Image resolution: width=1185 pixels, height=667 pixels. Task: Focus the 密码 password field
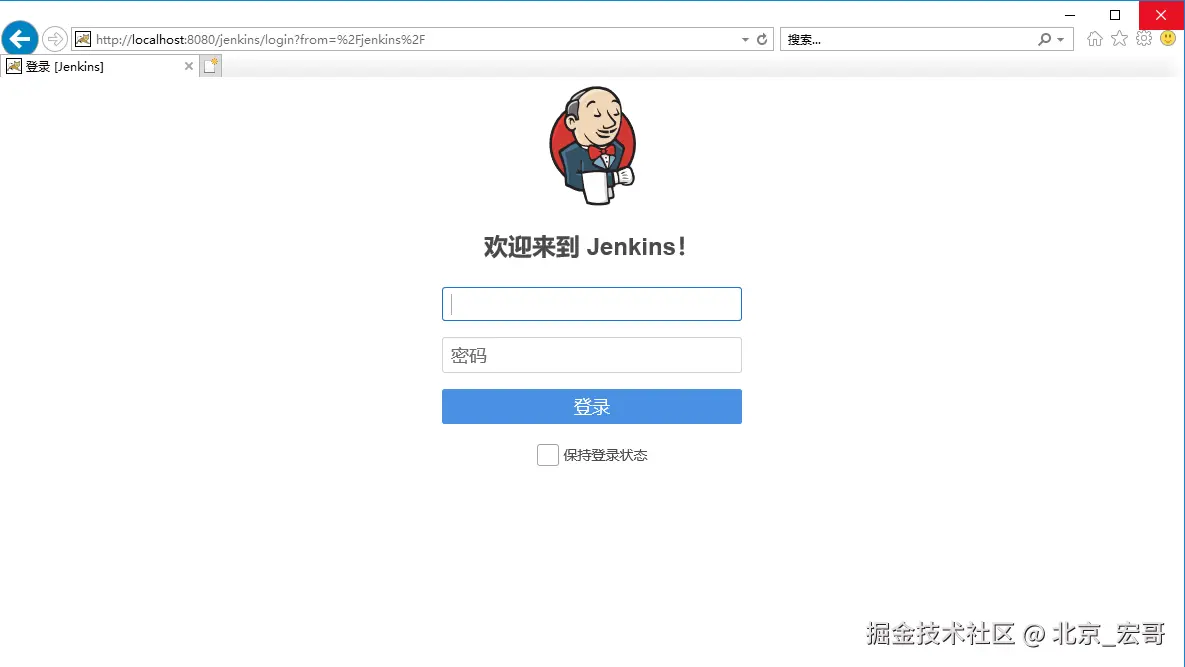point(592,355)
